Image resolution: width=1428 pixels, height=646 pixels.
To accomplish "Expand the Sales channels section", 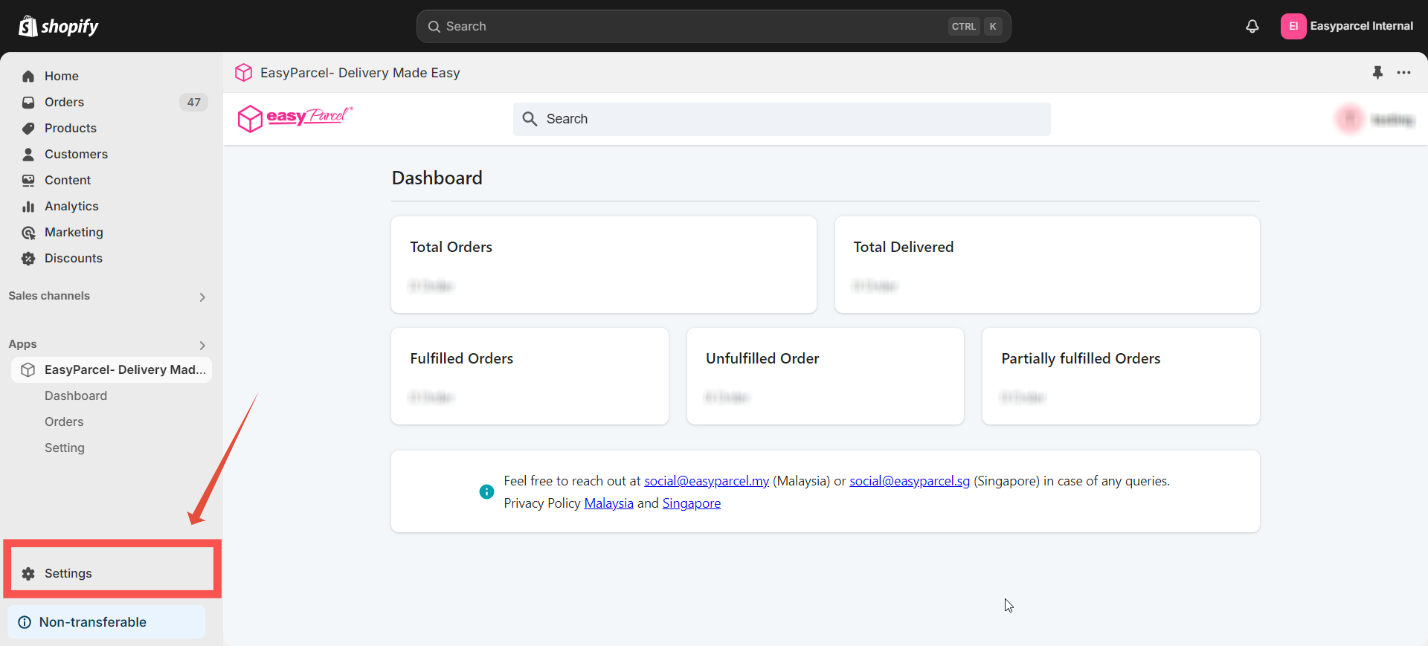I will point(202,297).
